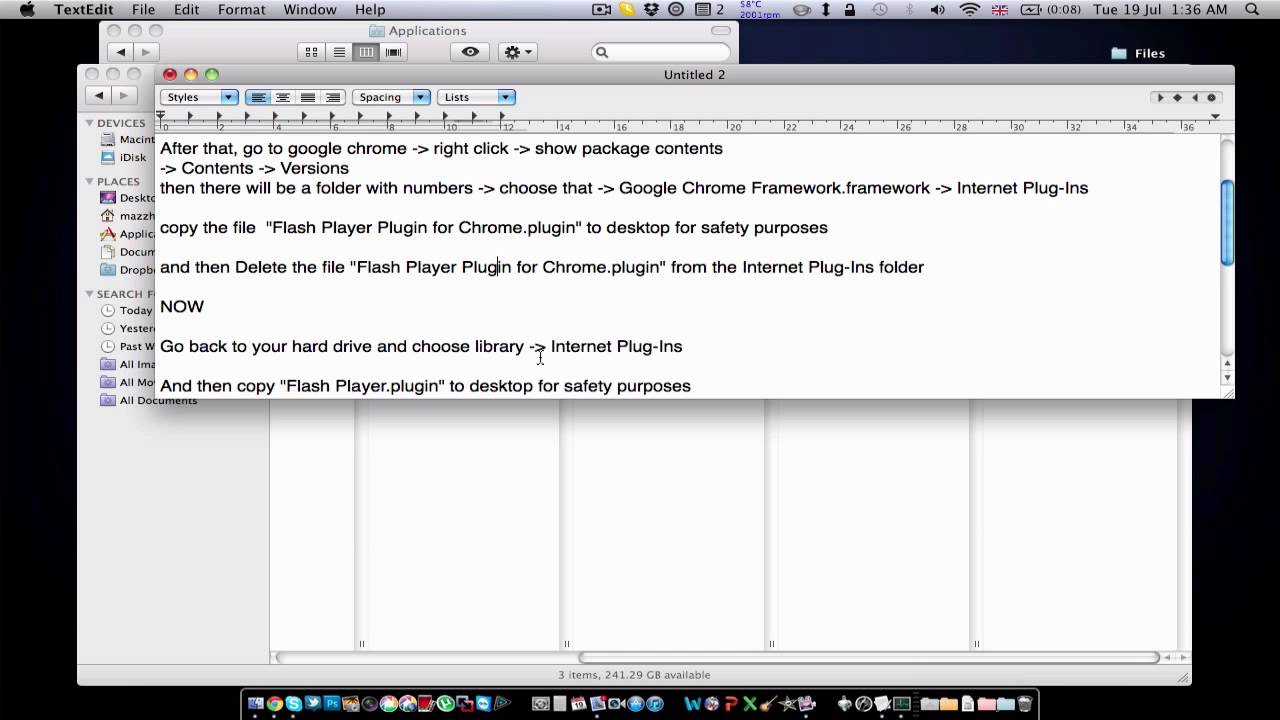This screenshot has height=720, width=1280.
Task: Click the word NOW in document
Action: (182, 307)
